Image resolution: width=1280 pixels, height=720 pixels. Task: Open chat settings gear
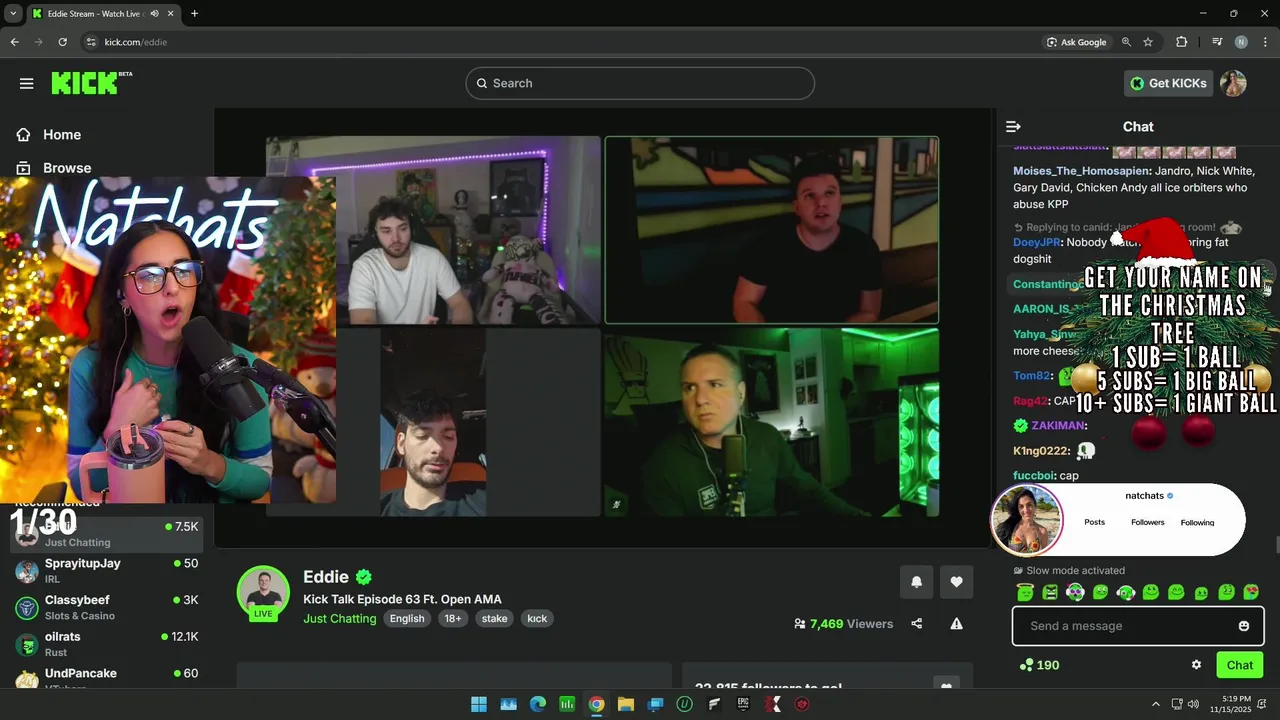(x=1196, y=665)
